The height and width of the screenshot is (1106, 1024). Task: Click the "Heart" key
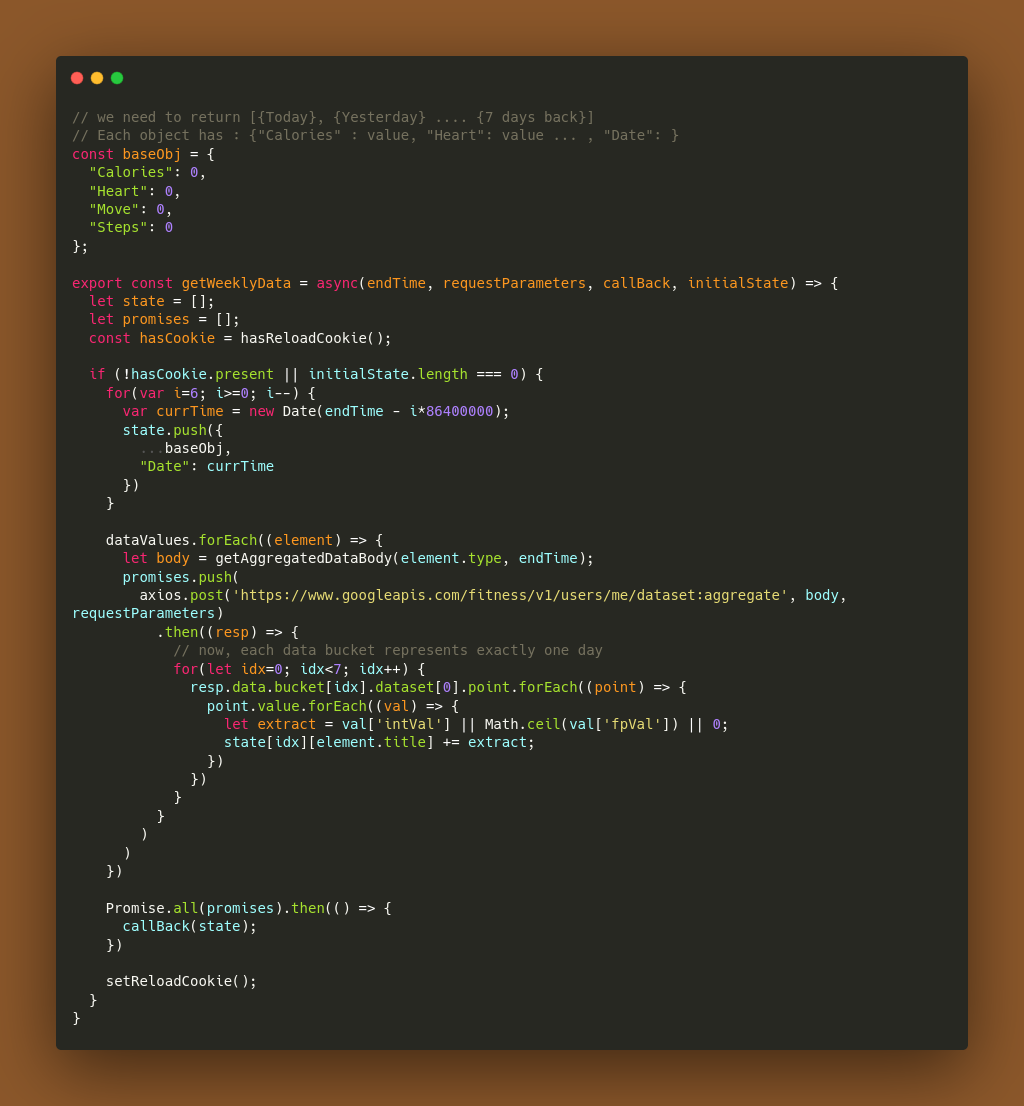point(118,191)
